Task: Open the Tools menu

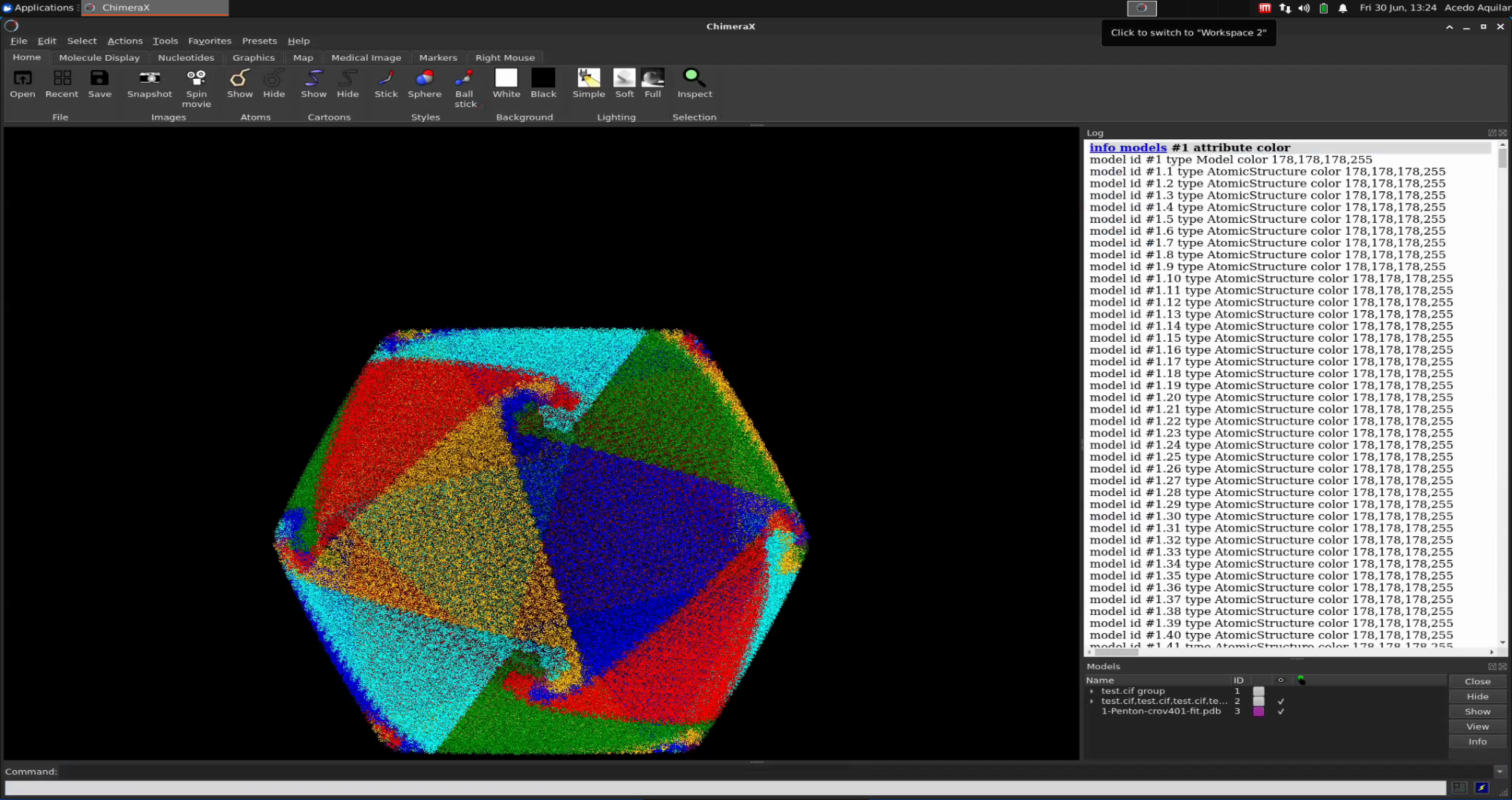Action: 165,41
